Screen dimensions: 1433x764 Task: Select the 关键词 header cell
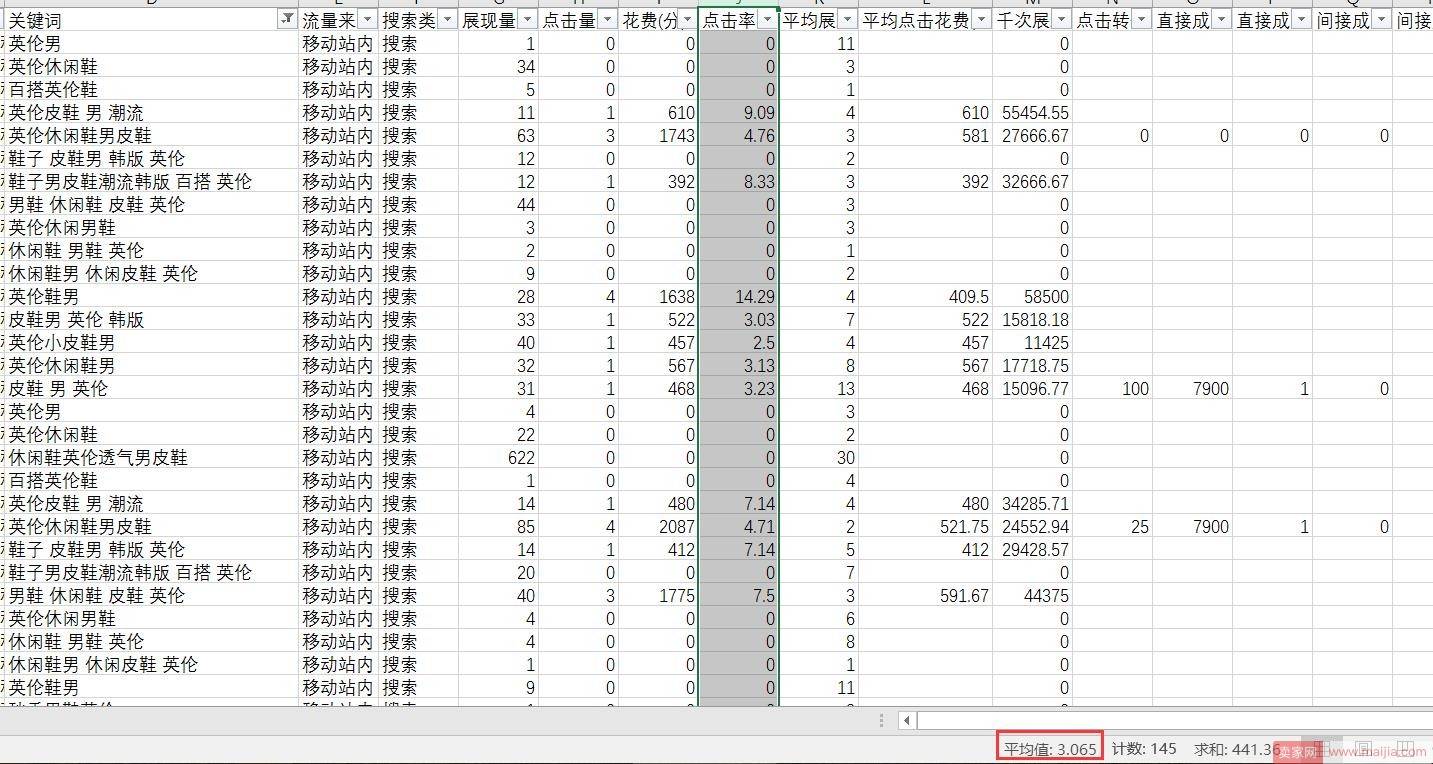pyautogui.click(x=152, y=20)
